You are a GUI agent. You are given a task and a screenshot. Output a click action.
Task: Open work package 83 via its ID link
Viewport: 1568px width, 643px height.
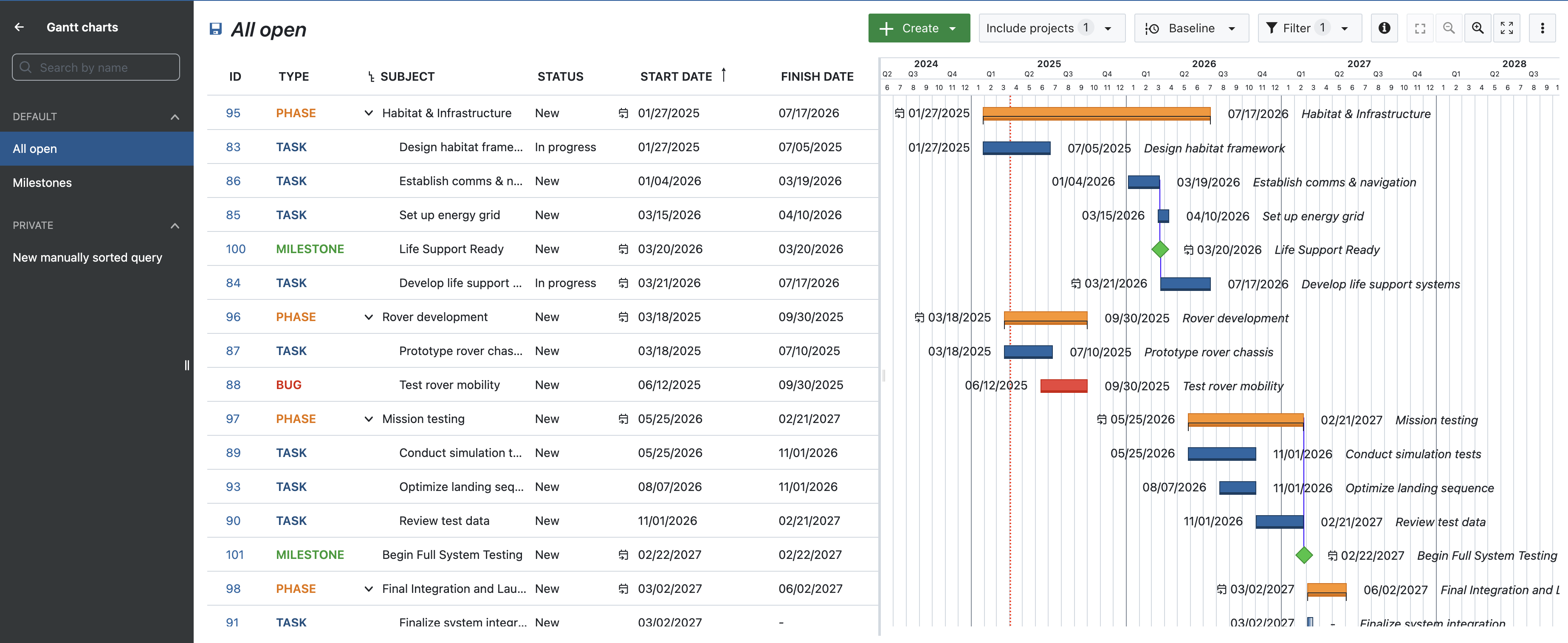click(233, 147)
